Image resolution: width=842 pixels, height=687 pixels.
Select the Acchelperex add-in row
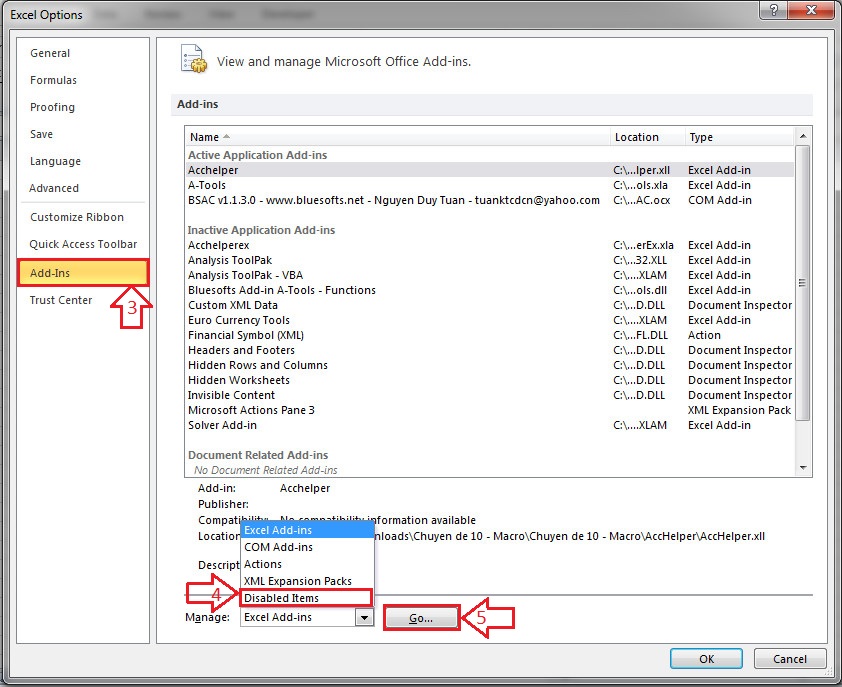pos(490,245)
